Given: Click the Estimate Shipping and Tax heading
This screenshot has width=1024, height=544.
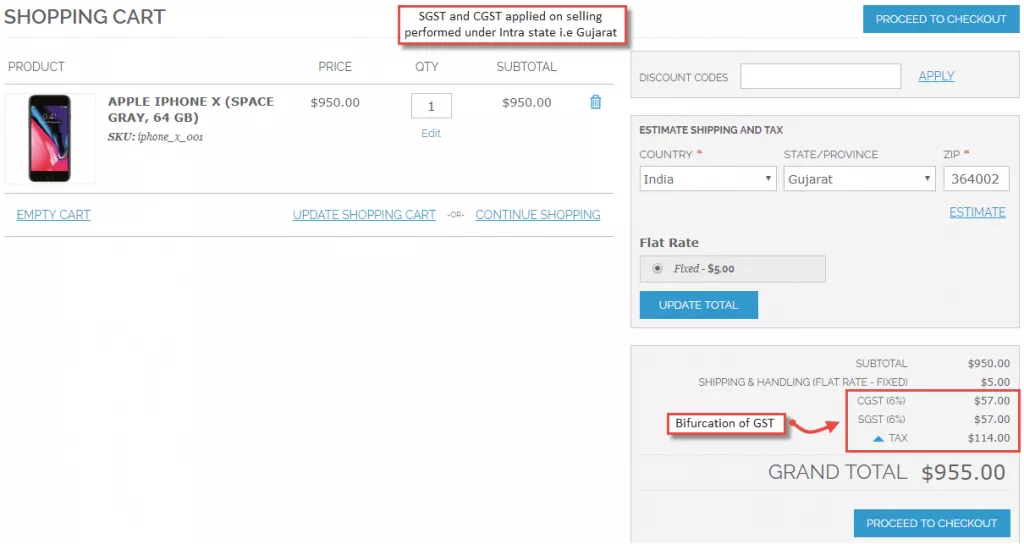Looking at the screenshot, I should (711, 130).
